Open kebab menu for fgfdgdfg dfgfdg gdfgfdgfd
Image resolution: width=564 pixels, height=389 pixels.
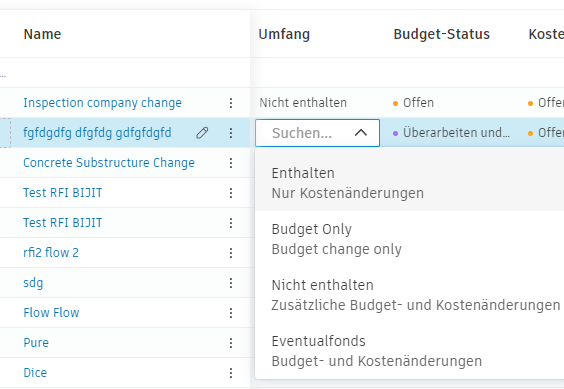pyautogui.click(x=231, y=133)
